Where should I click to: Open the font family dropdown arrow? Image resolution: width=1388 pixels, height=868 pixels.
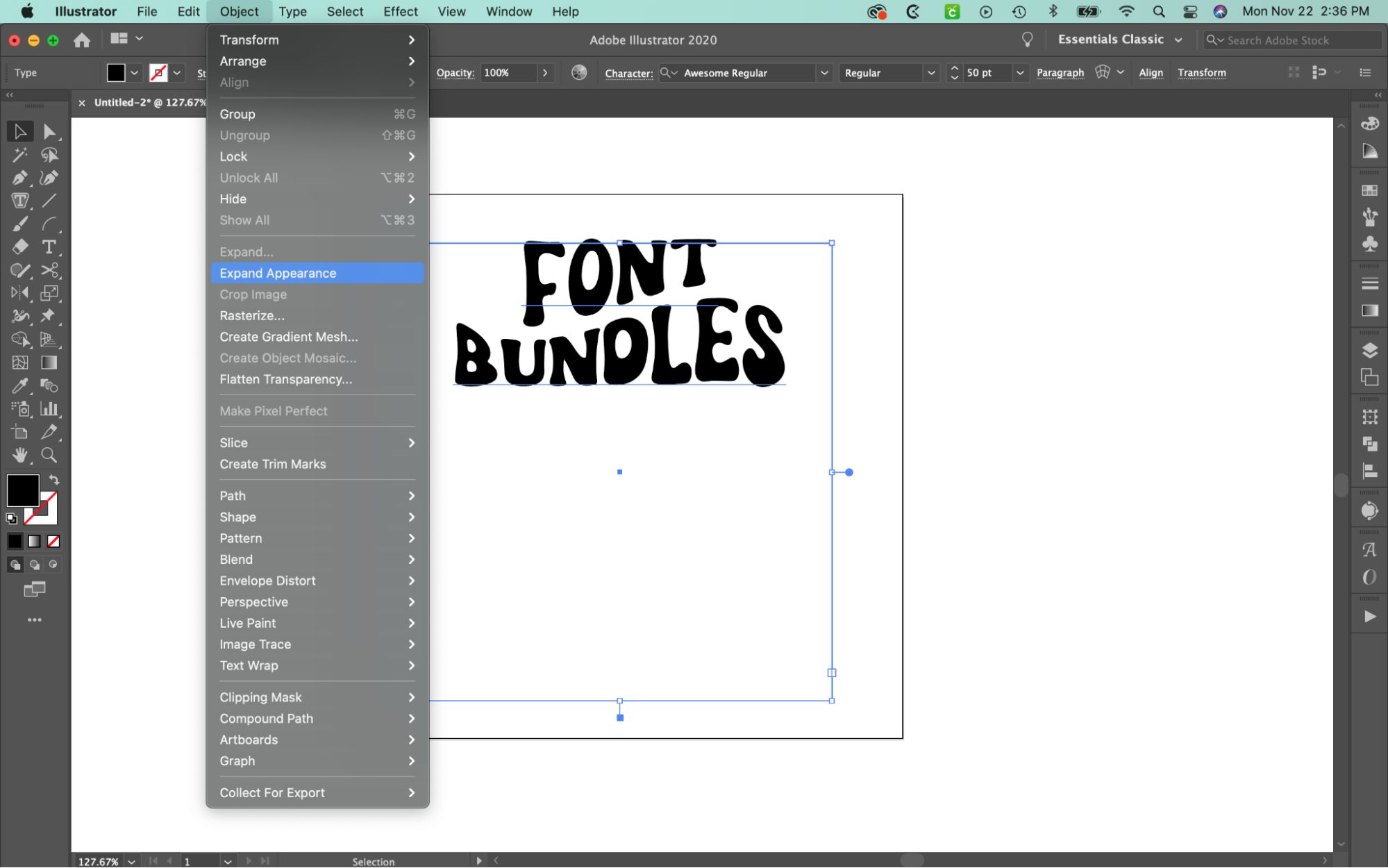824,72
